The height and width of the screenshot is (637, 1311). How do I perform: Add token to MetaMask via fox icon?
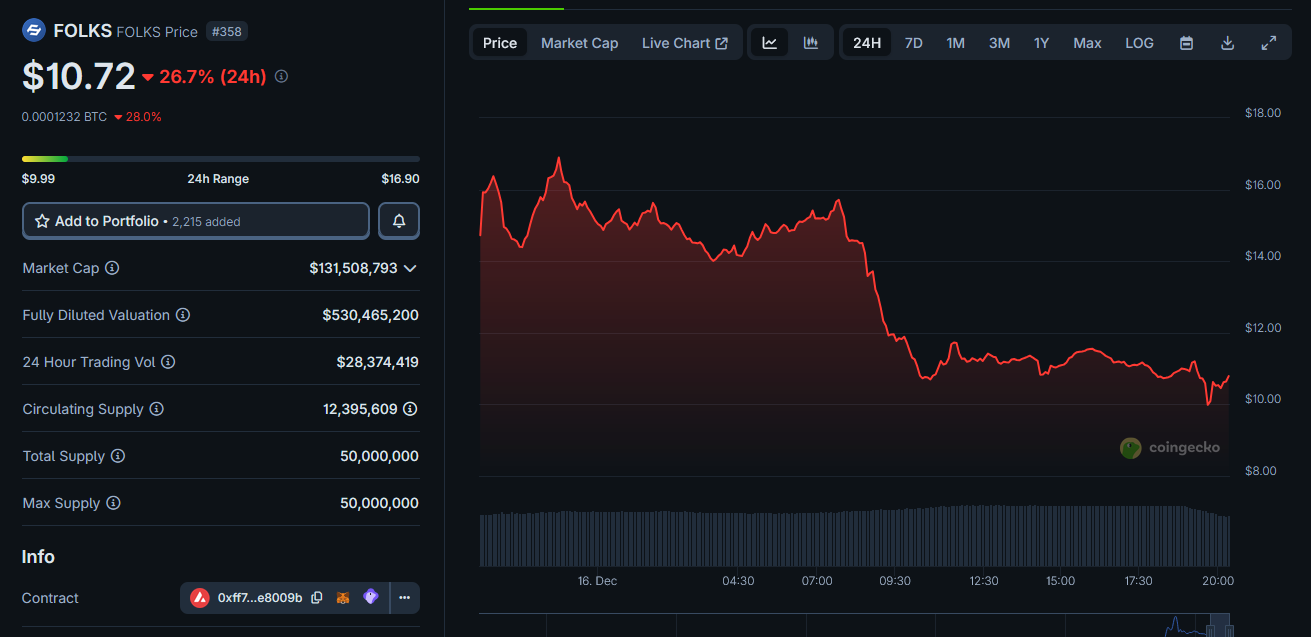click(x=343, y=598)
